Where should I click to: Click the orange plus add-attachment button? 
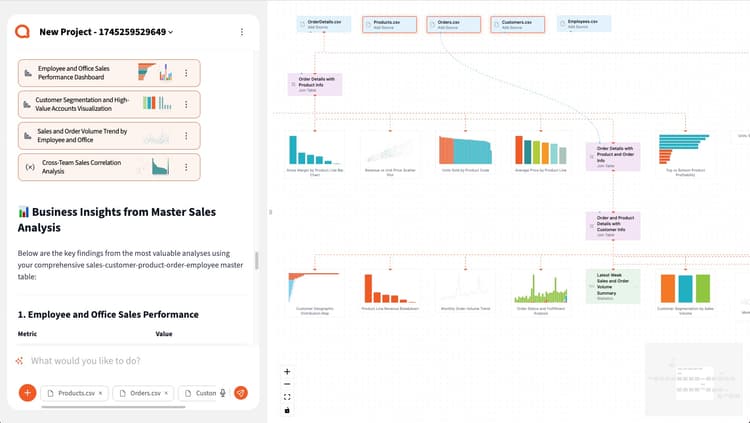pos(27,393)
